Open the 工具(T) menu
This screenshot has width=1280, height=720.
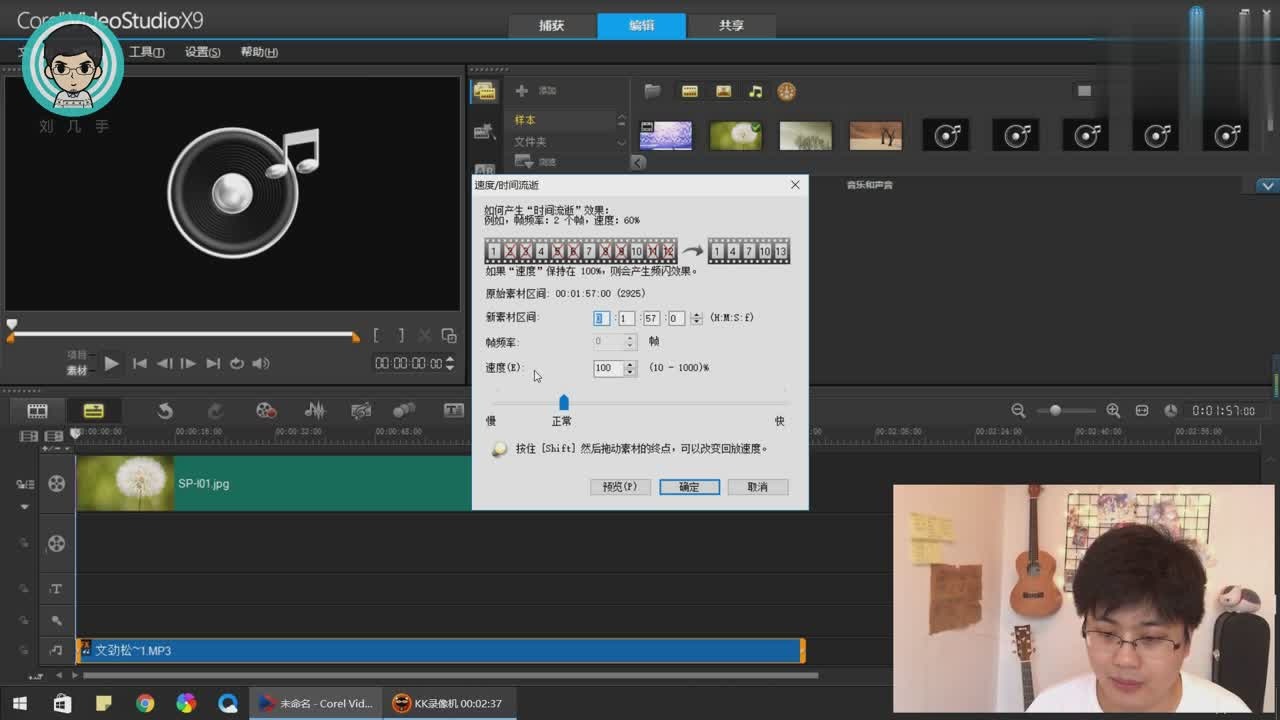(x=146, y=52)
